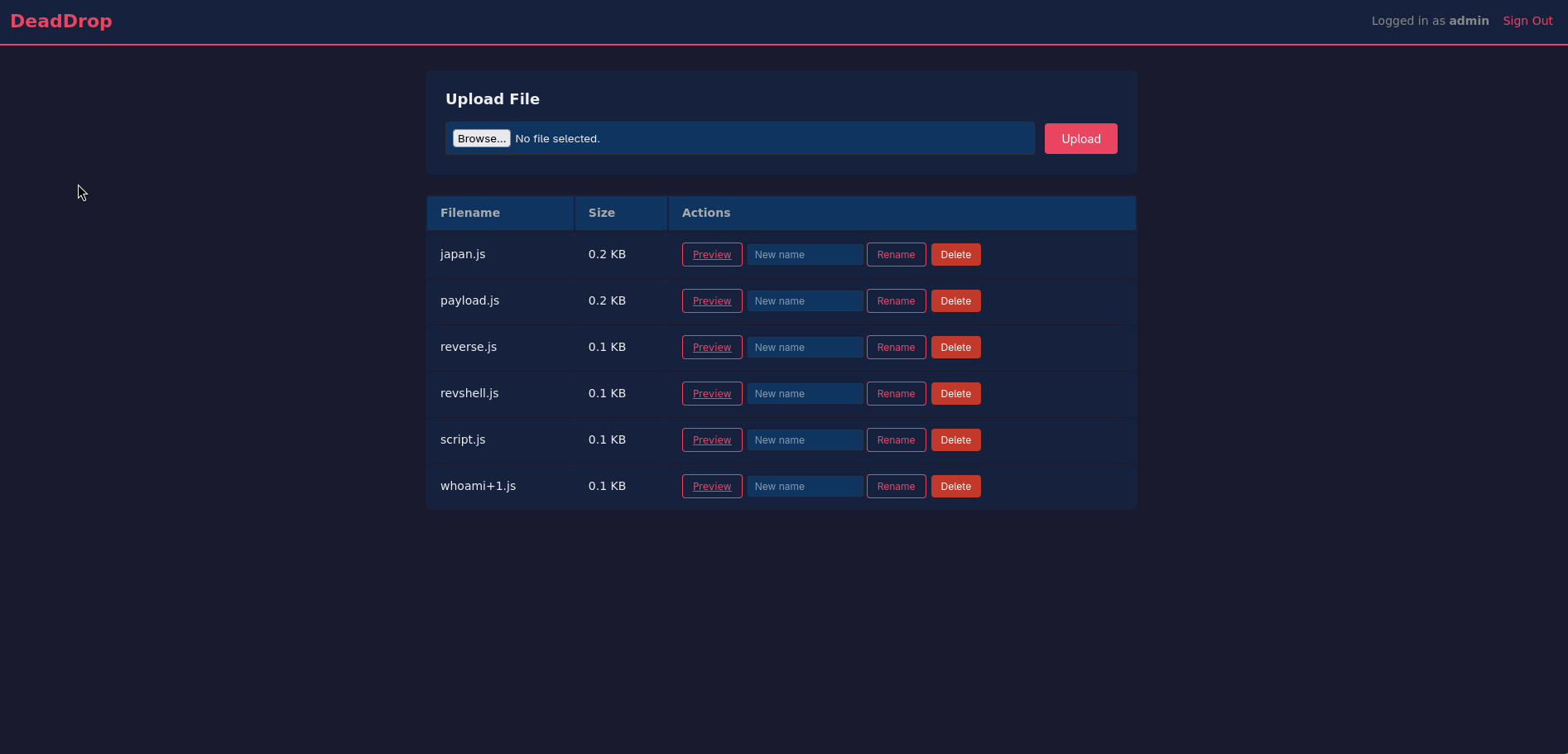The height and width of the screenshot is (754, 1568).
Task: Preview the script.js file
Action: [x=712, y=440]
